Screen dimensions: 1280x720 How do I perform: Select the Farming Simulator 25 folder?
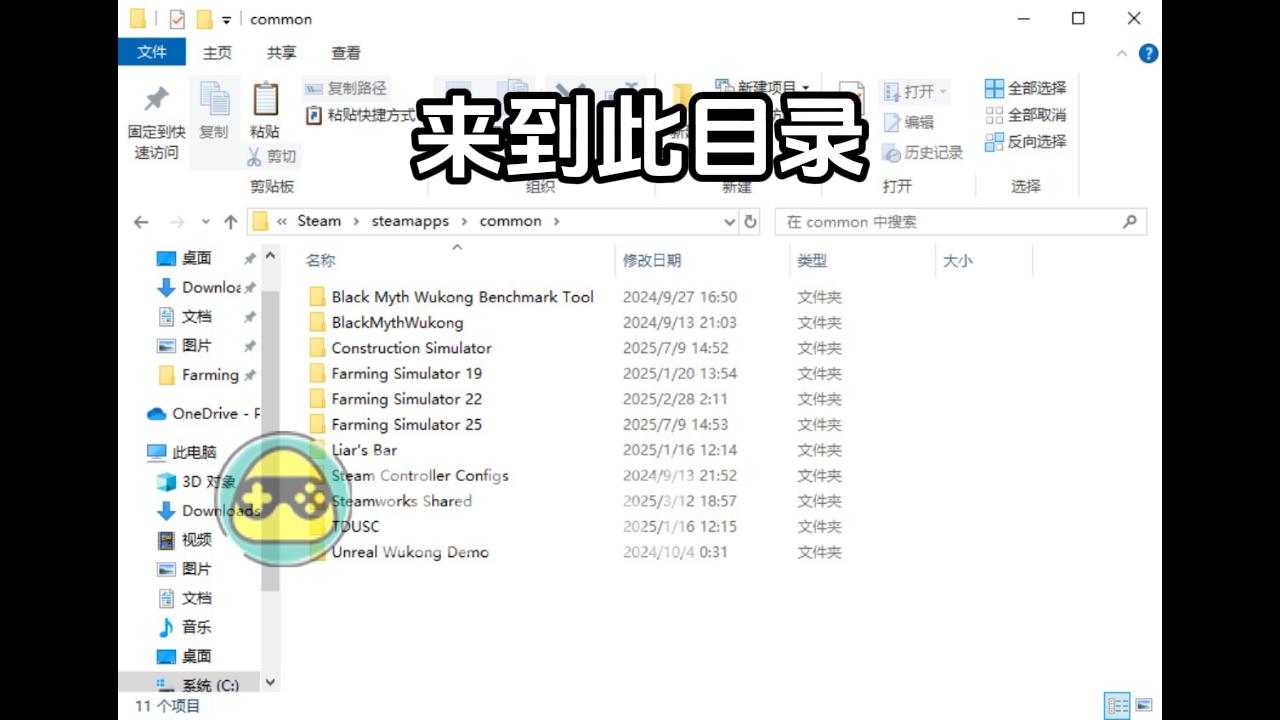click(x=406, y=424)
